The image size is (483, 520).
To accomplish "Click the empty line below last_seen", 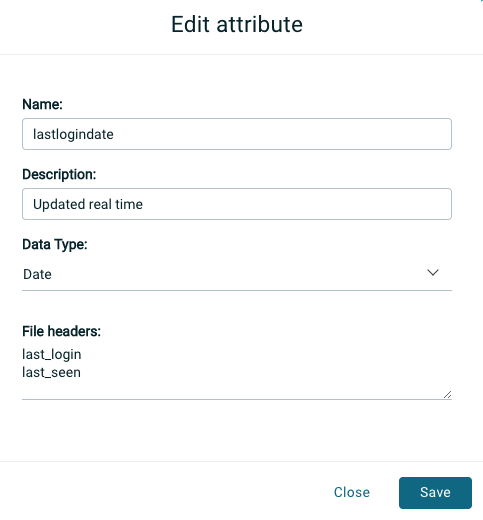I will tap(233, 389).
